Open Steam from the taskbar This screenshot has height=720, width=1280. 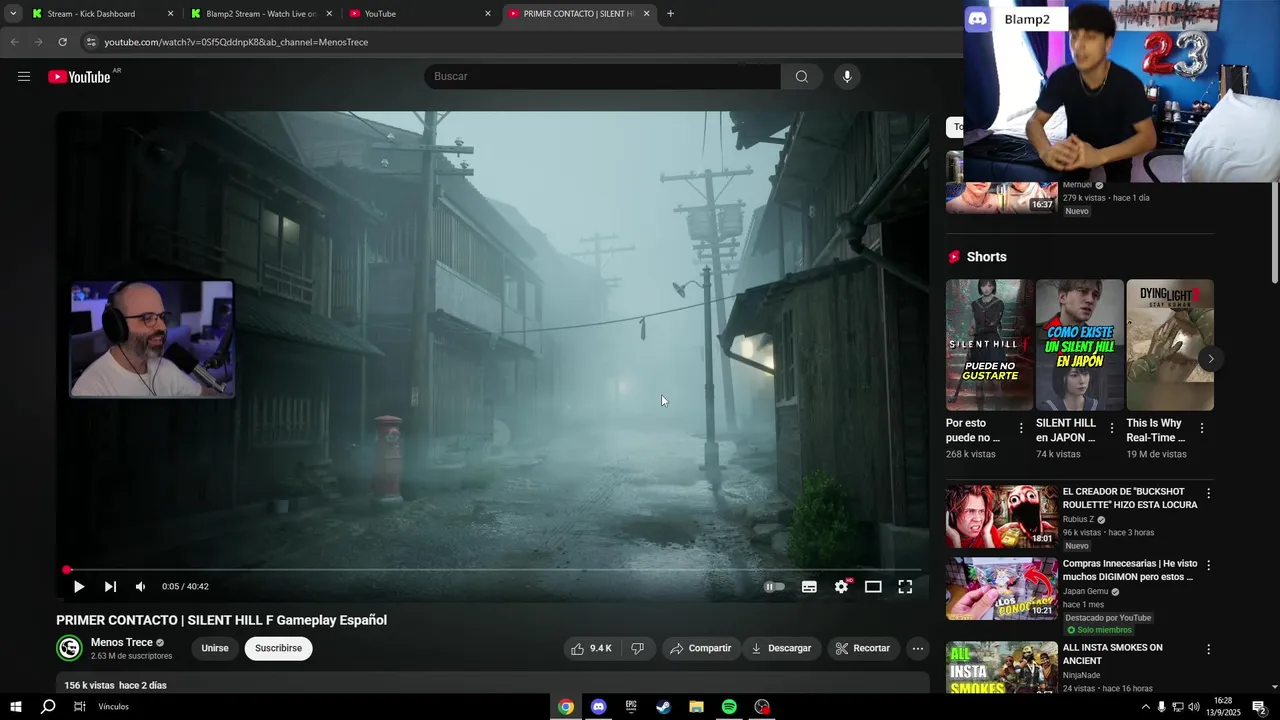pyautogui.click(x=663, y=707)
